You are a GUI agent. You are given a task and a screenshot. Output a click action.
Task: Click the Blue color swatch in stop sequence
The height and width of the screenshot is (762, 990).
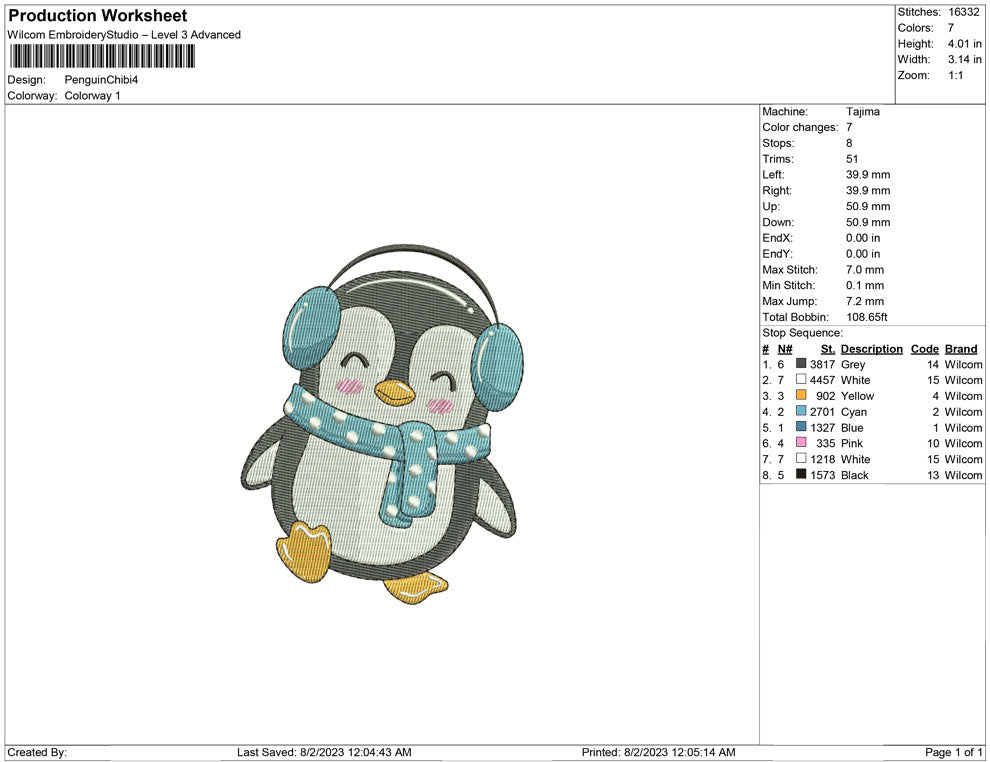pos(800,427)
